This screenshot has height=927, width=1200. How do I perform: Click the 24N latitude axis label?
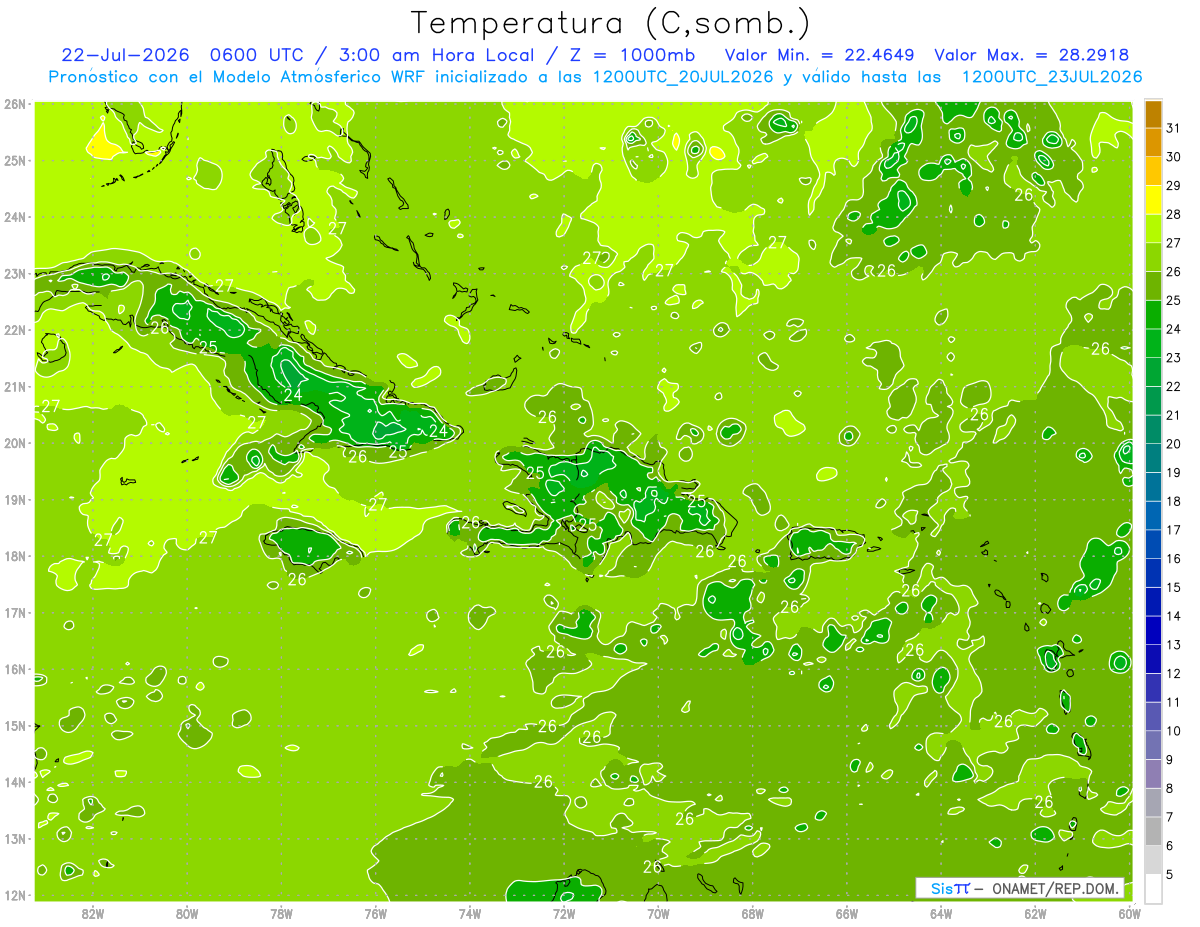(15, 217)
